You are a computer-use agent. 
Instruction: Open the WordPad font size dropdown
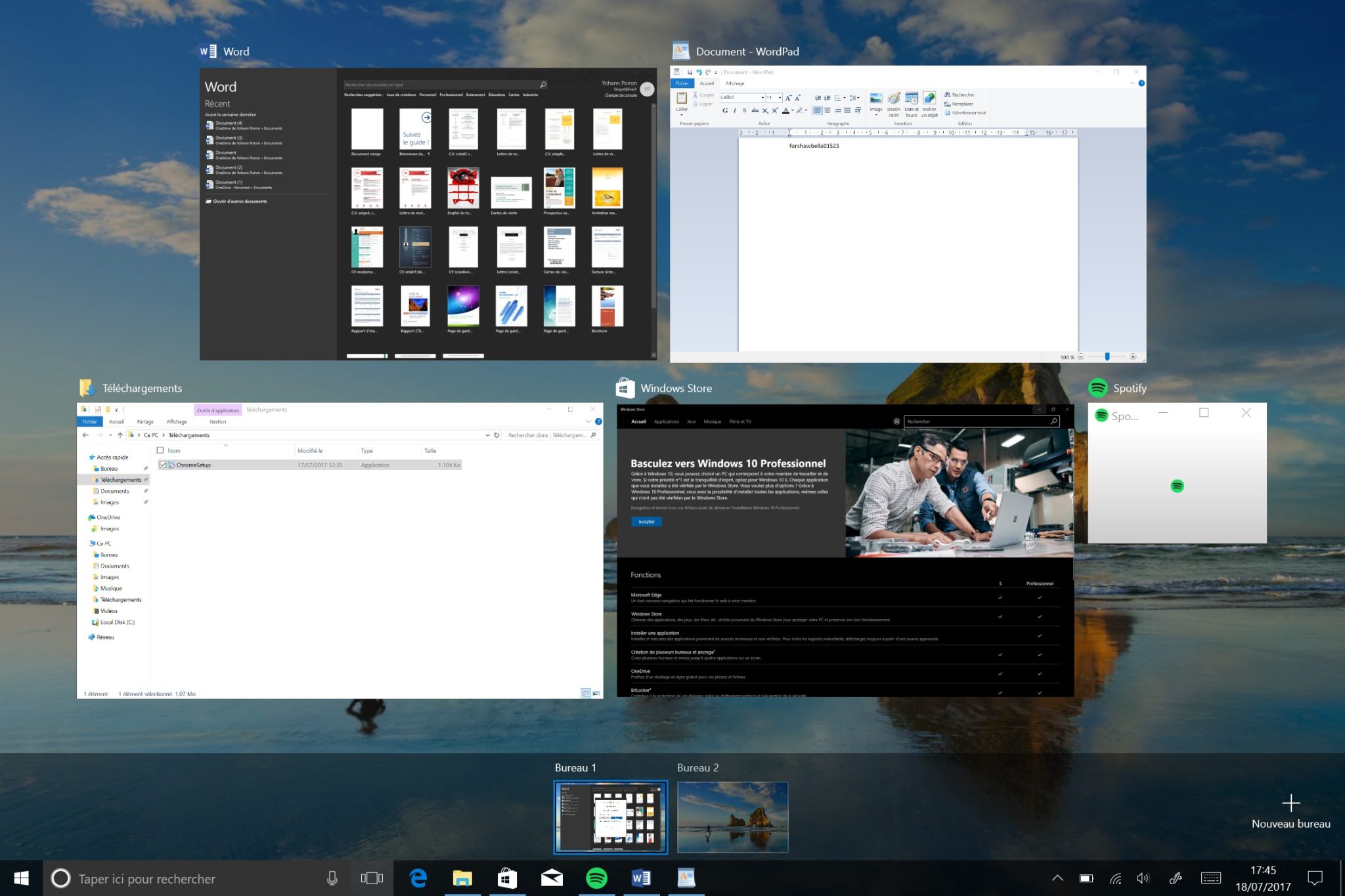[x=780, y=98]
